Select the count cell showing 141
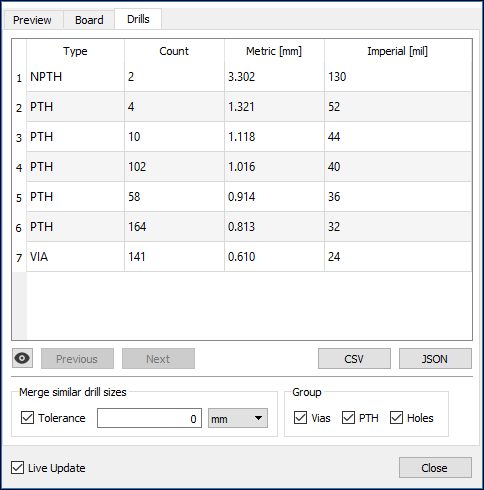Image resolution: width=484 pixels, height=490 pixels. pos(174,257)
